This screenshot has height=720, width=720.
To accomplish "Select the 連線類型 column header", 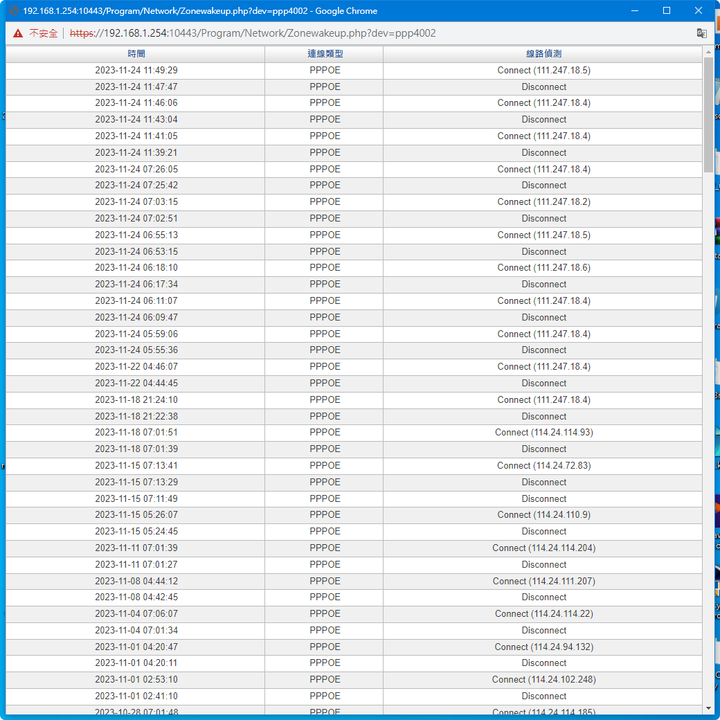I will (x=325, y=54).
